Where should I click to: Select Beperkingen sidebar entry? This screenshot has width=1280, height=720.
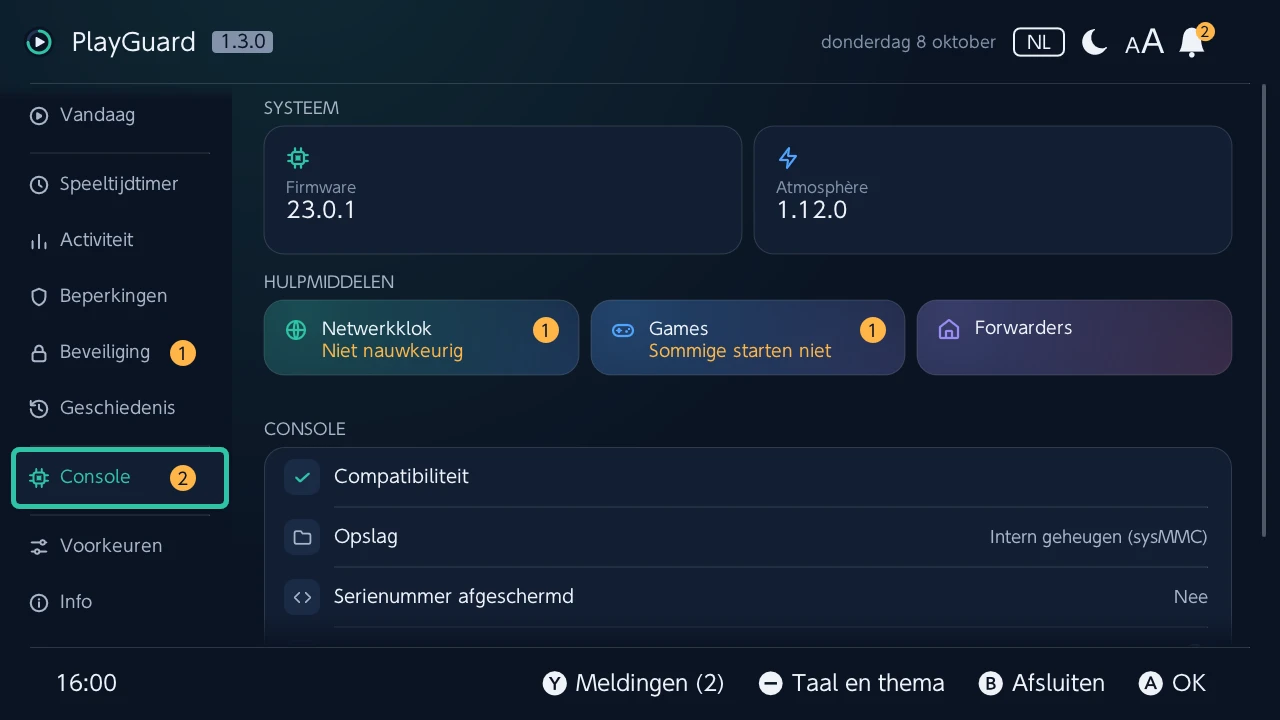tap(120, 296)
